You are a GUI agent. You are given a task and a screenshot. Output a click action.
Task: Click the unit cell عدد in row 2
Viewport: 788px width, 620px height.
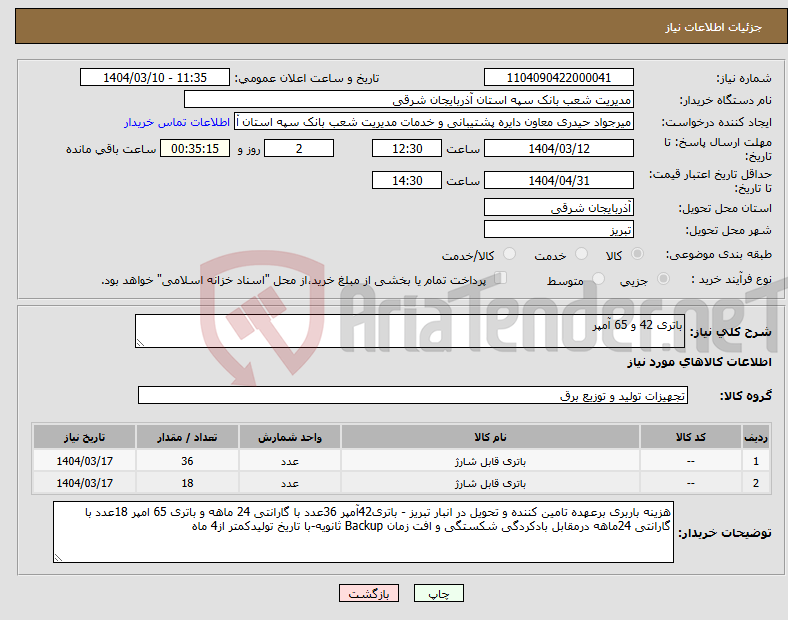(x=290, y=483)
